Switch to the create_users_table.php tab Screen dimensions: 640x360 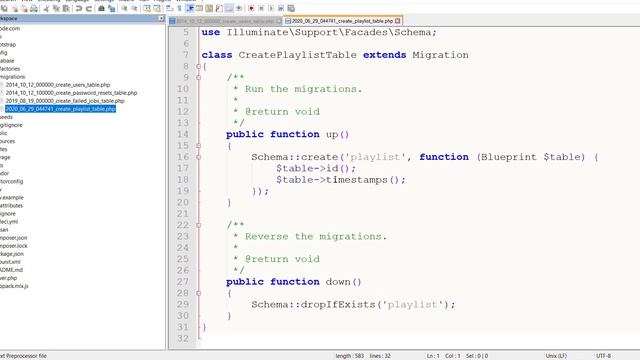click(225, 21)
